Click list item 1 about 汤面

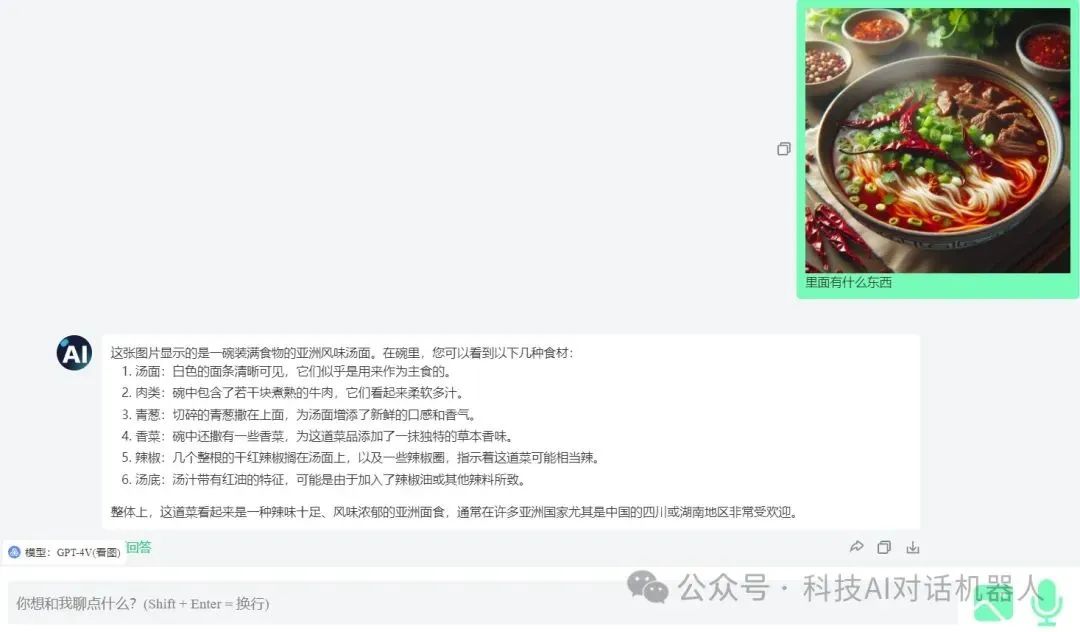287,372
